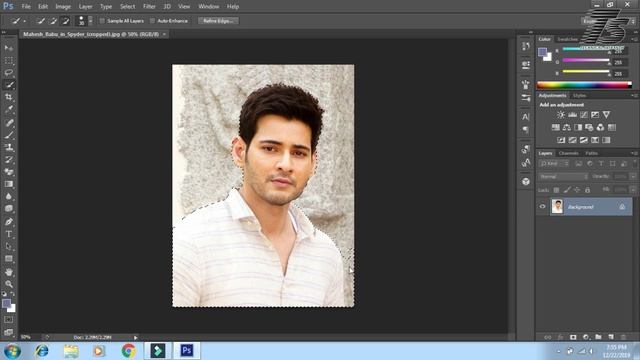Open the layer Kind filter dropdown
The height and width of the screenshot is (360, 640).
554,164
